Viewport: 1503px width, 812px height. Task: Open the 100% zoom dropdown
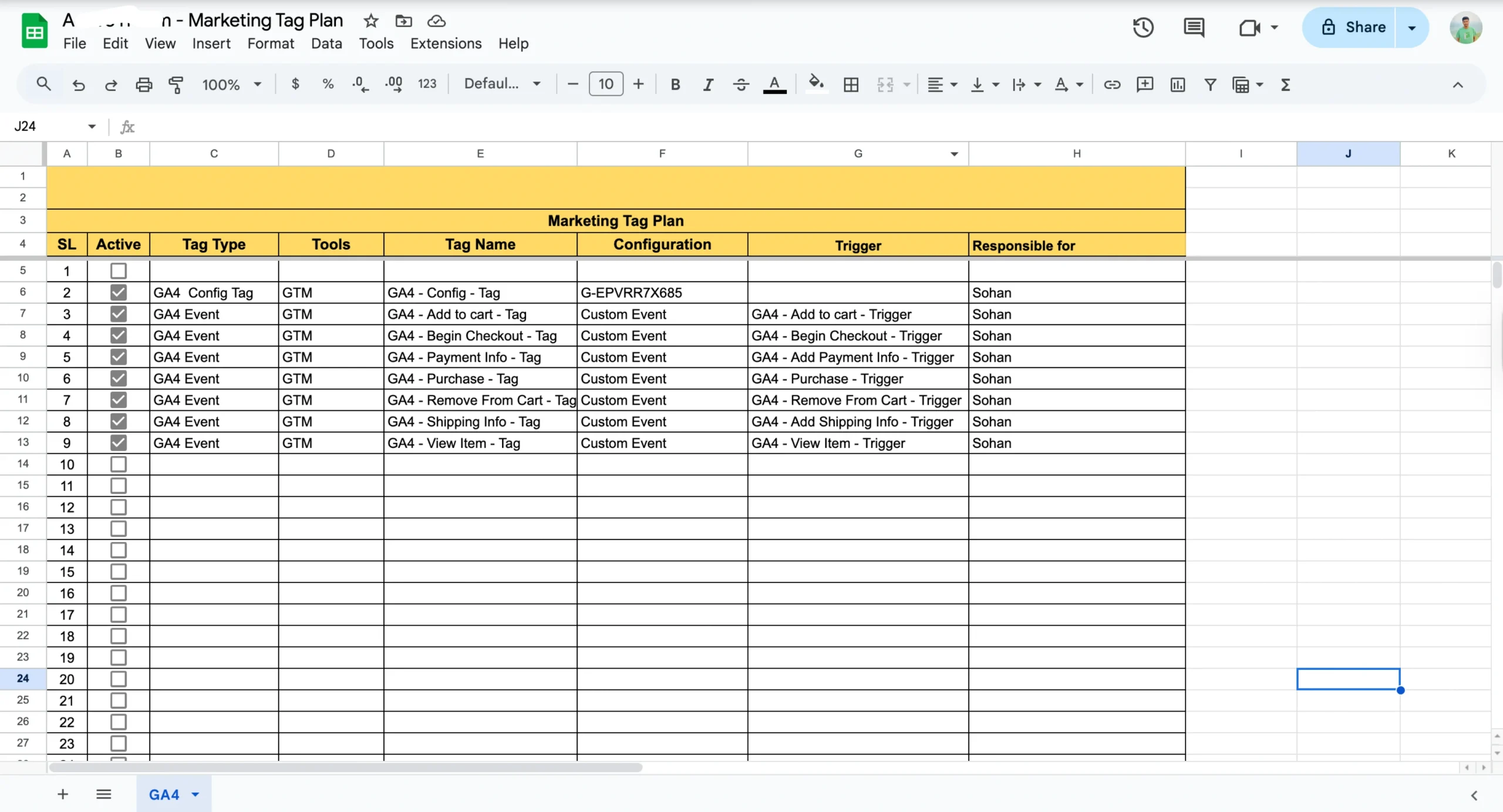pos(231,85)
